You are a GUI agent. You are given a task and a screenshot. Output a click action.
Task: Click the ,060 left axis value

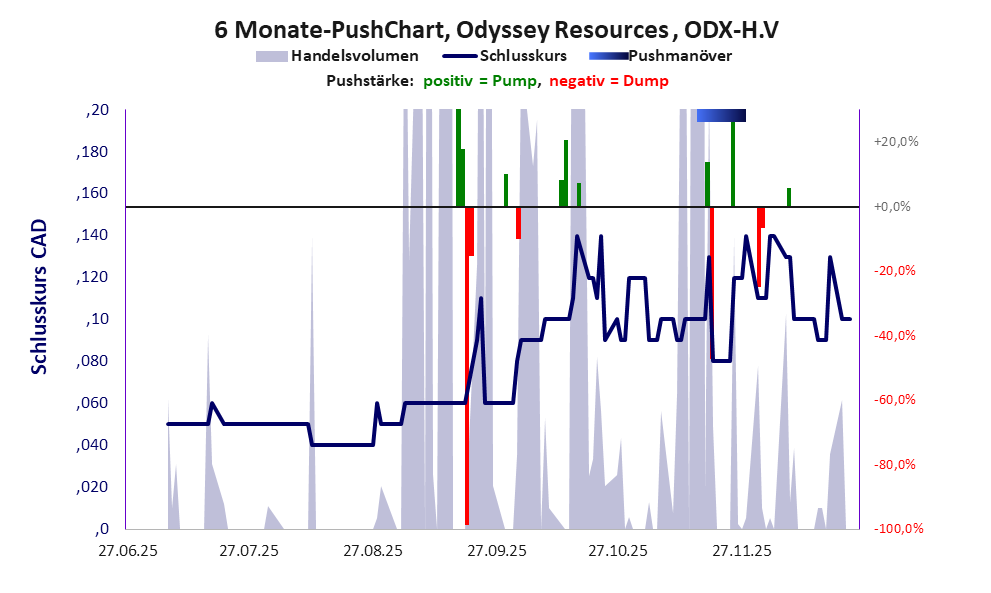94,403
